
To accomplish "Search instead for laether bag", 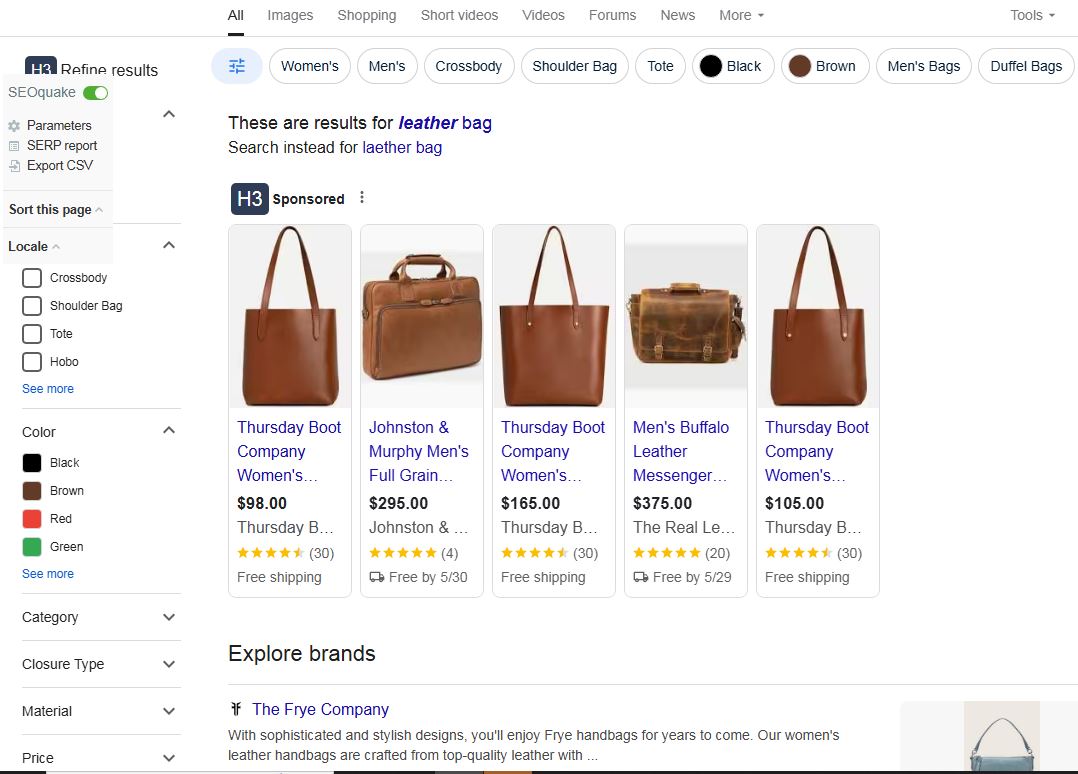I will (x=402, y=147).
